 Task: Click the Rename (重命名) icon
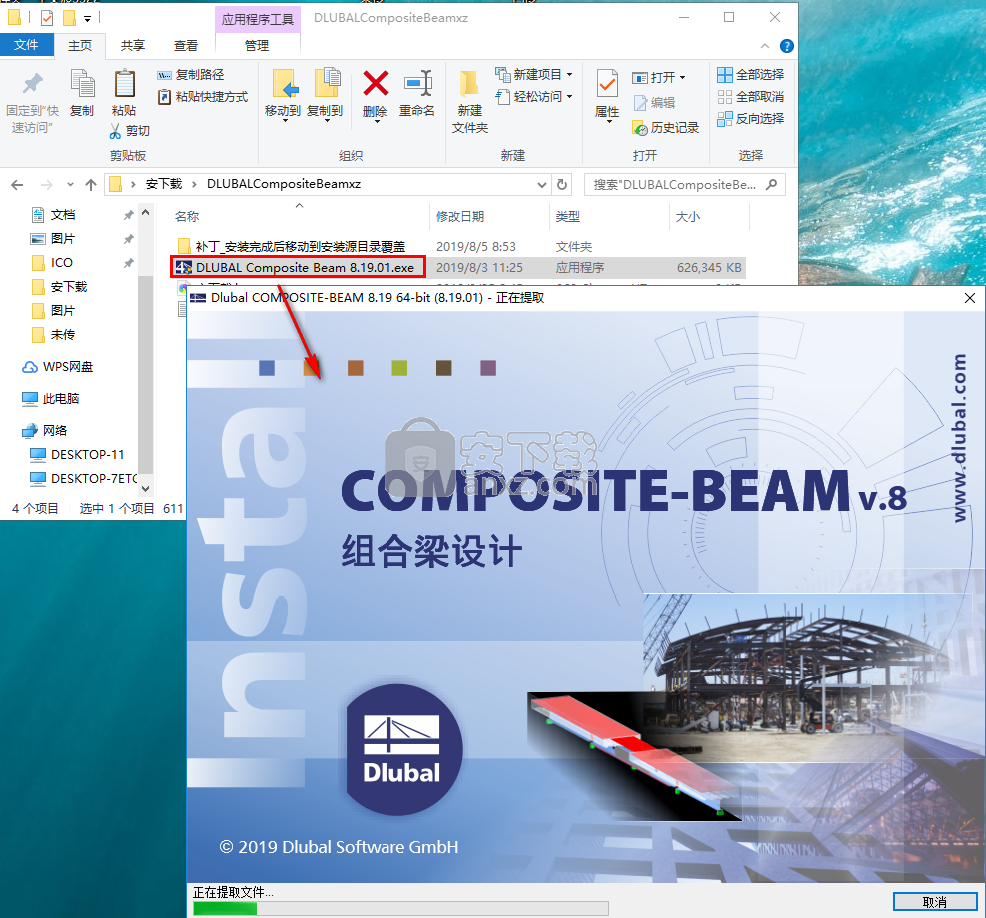(x=418, y=84)
